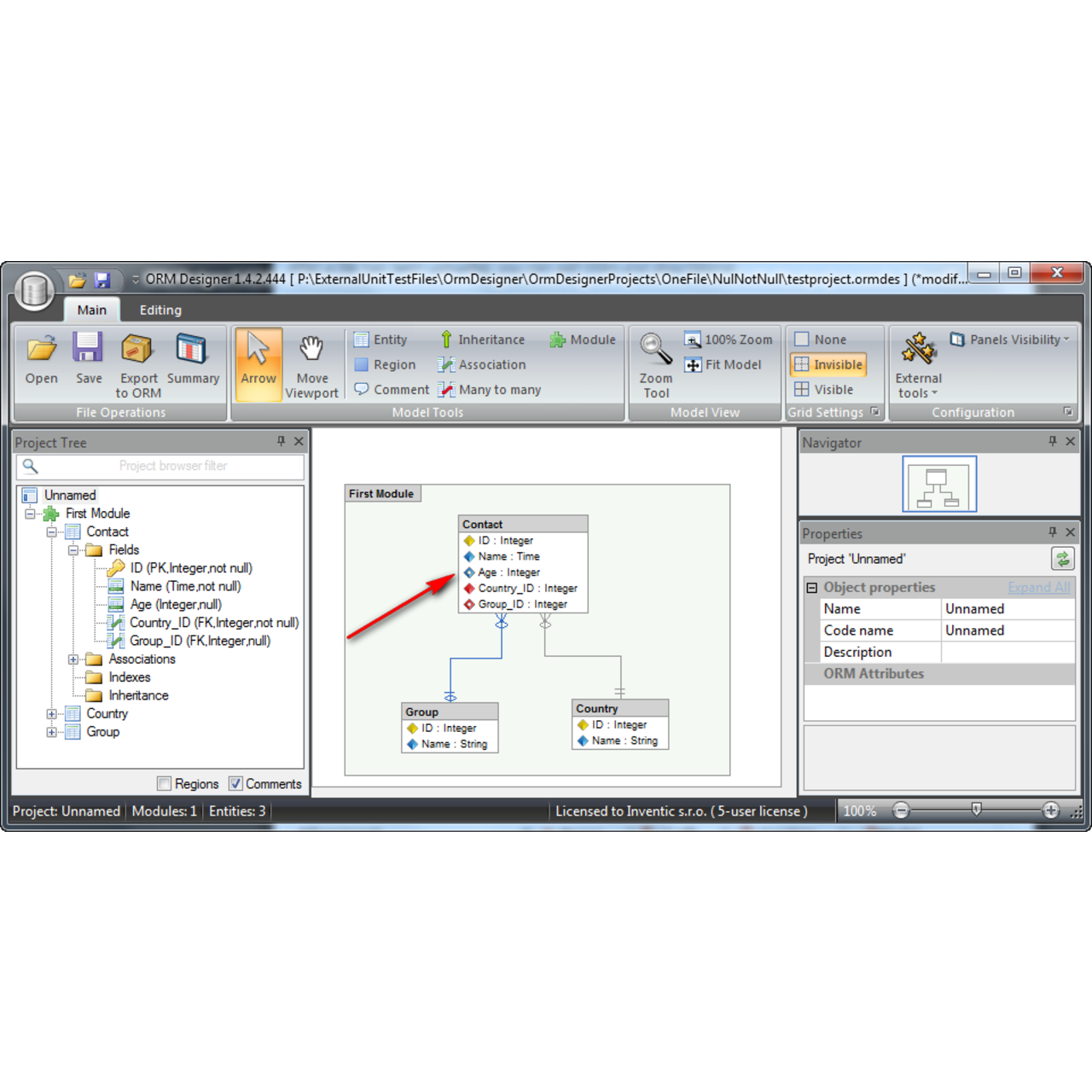1092x1092 pixels.
Task: Click the Export to ORM icon
Action: click(x=137, y=350)
